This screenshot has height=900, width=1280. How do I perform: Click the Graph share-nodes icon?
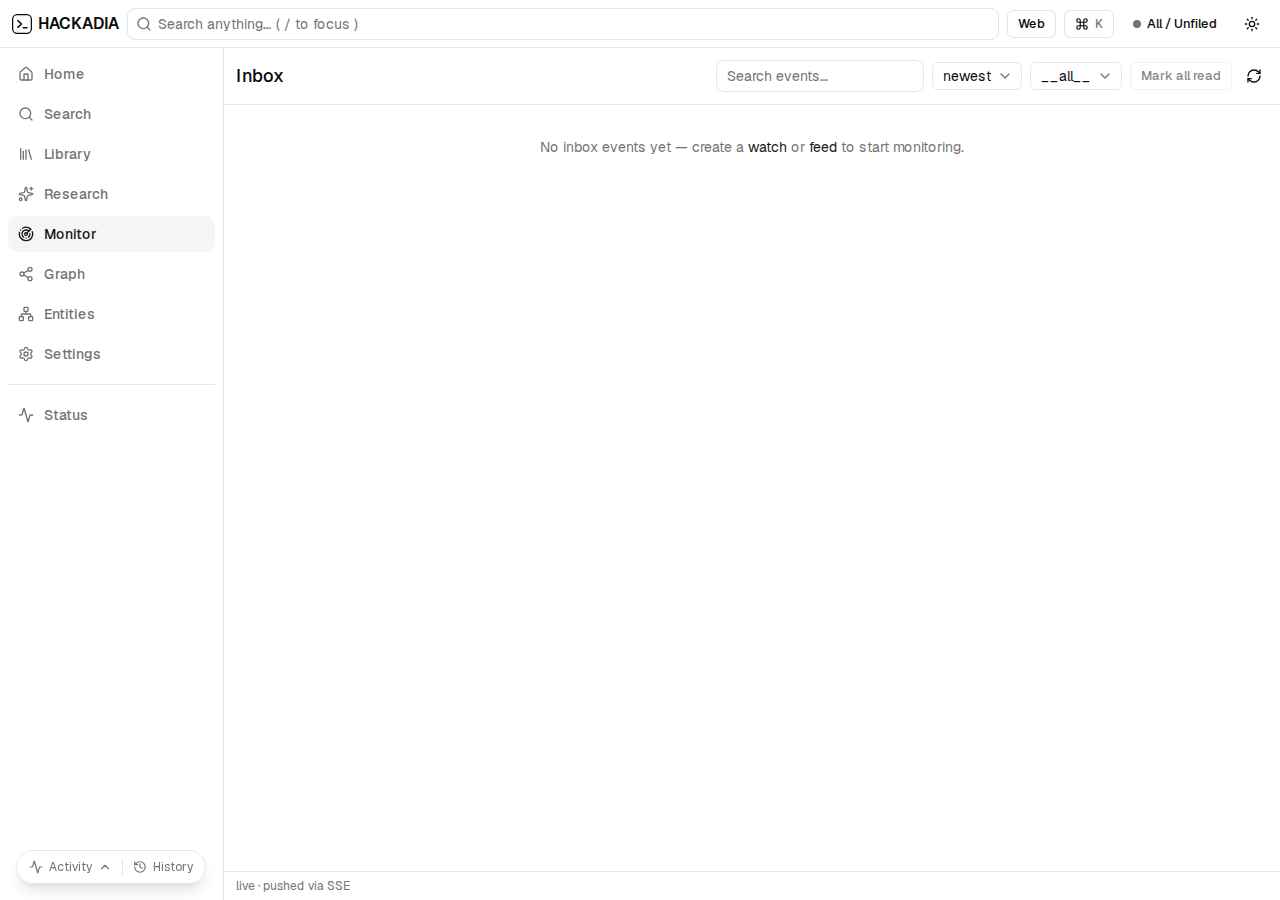click(26, 274)
